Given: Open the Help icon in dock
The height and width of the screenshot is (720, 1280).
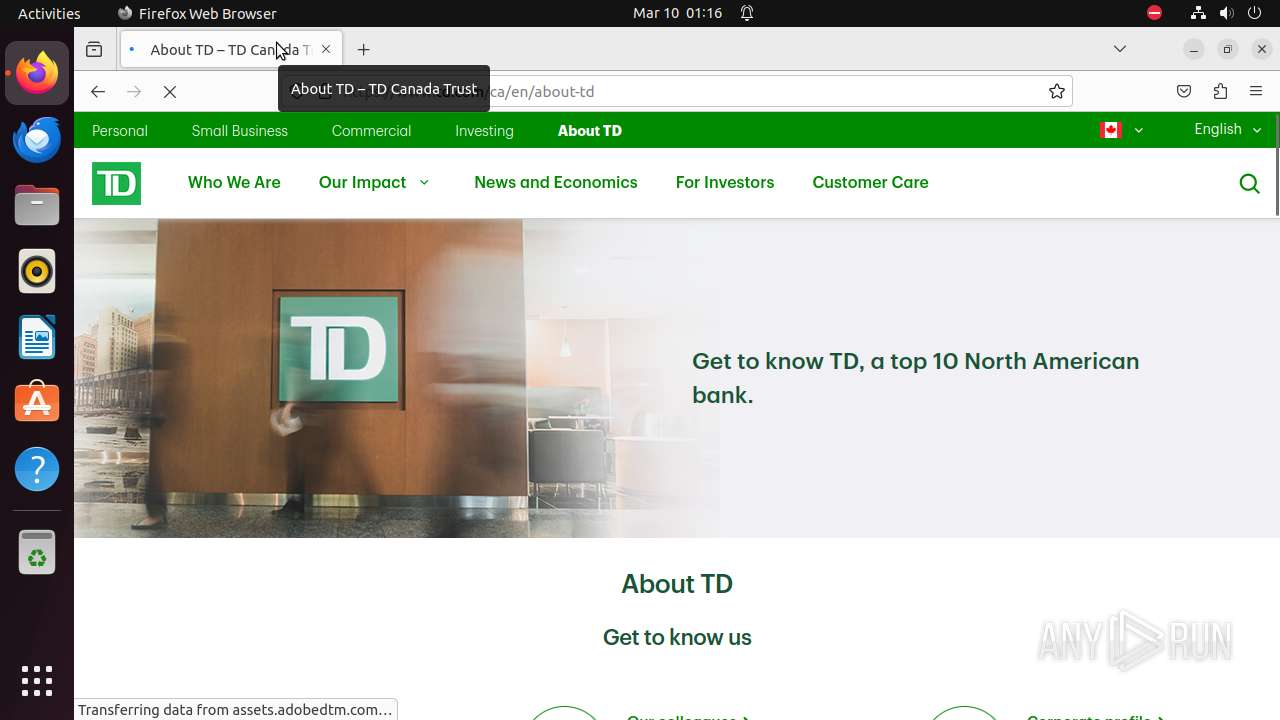Looking at the screenshot, I should pos(37,469).
